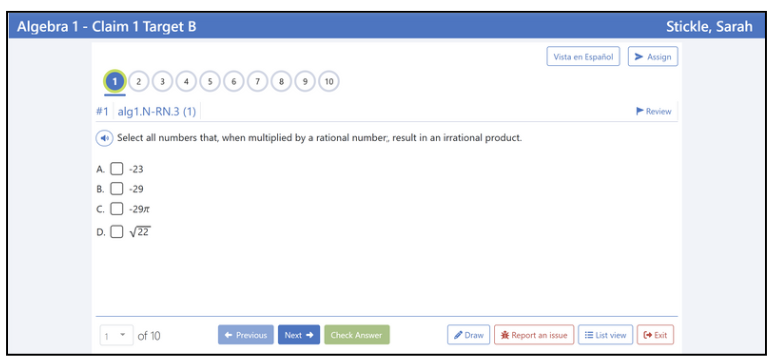Play the question audio speaker icon
774x362 pixels.
[104, 139]
